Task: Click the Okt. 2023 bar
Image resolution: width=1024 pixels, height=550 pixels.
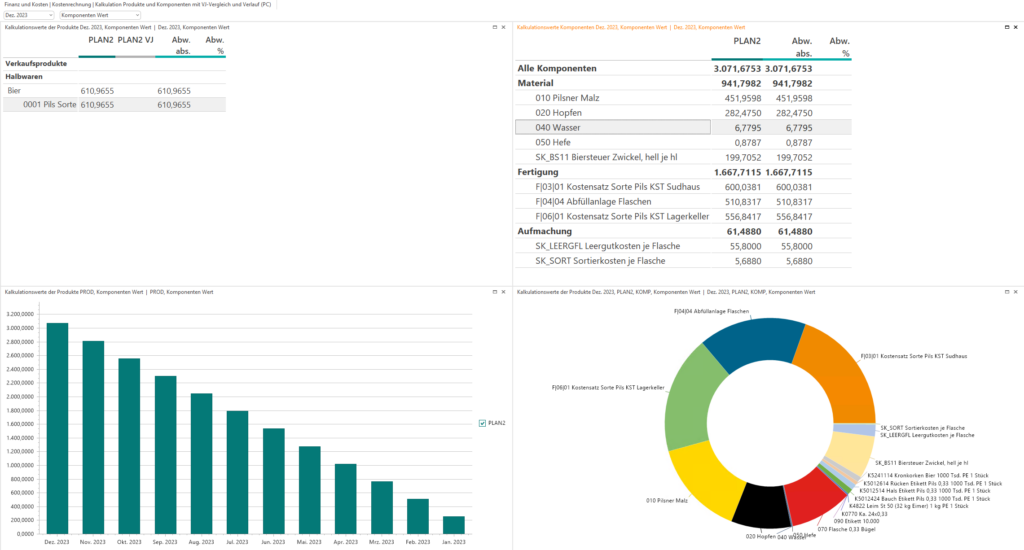Action: coord(129,446)
